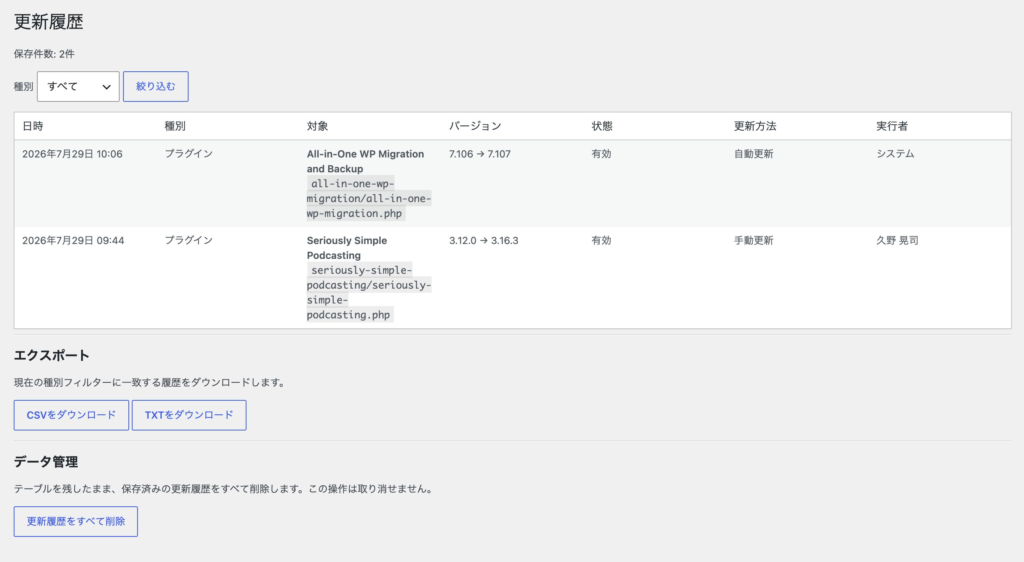Click the エクスポート section heading
The width and height of the screenshot is (1024, 562).
click(x=52, y=356)
